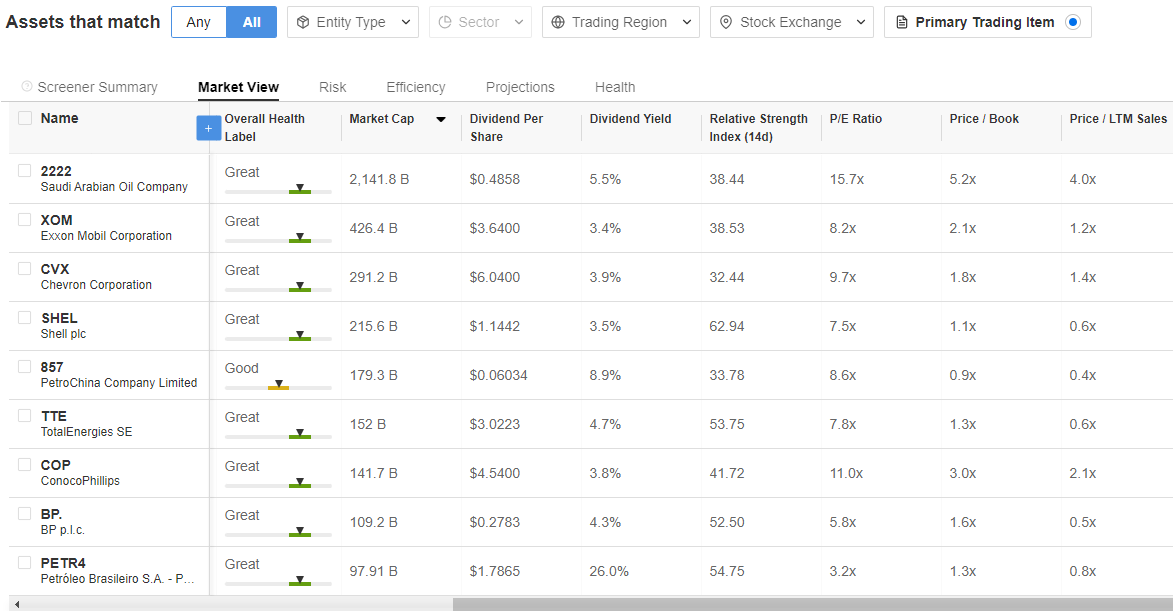Open the BP. ticker link
The image size is (1173, 611).
click(x=52, y=514)
